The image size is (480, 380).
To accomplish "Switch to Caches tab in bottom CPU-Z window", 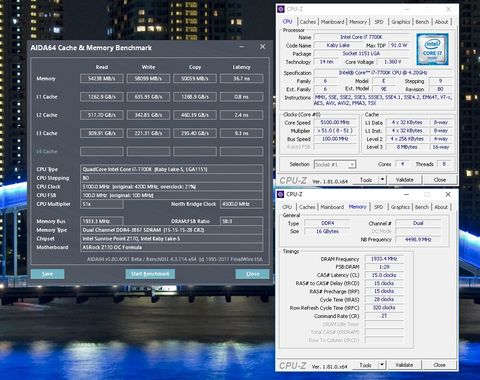I will pos(307,207).
